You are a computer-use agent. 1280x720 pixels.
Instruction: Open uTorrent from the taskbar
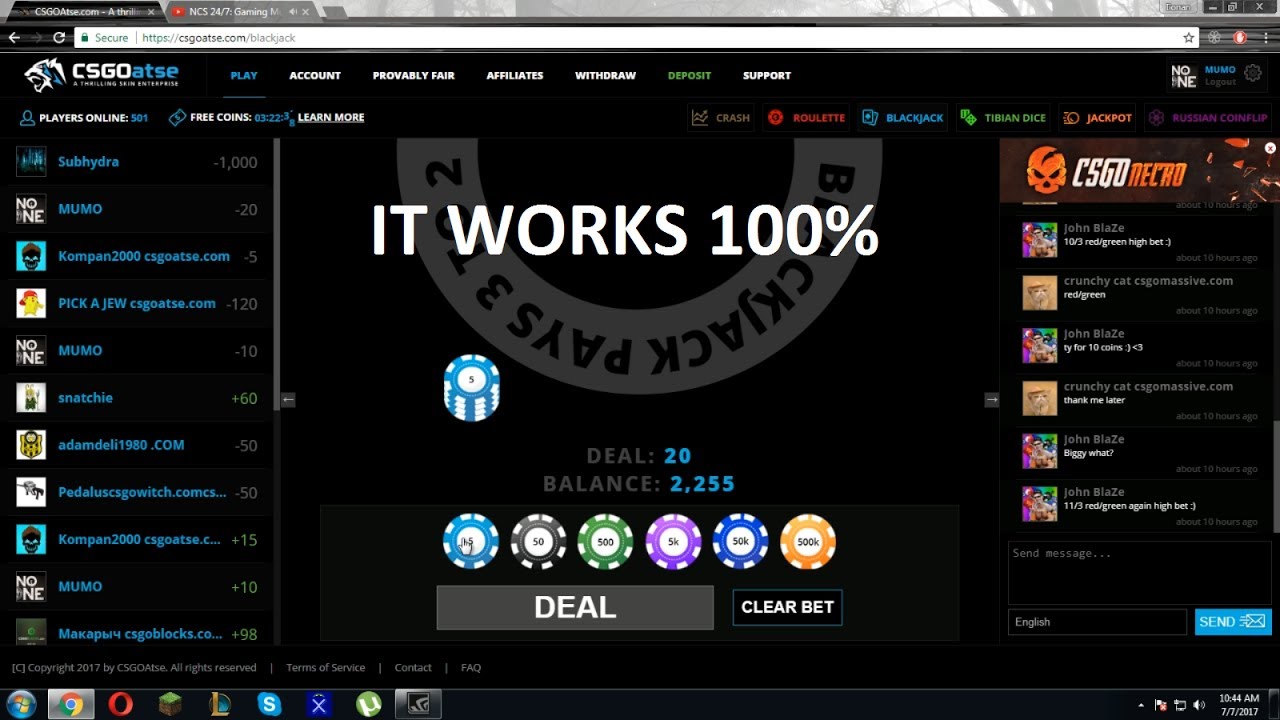click(x=369, y=704)
